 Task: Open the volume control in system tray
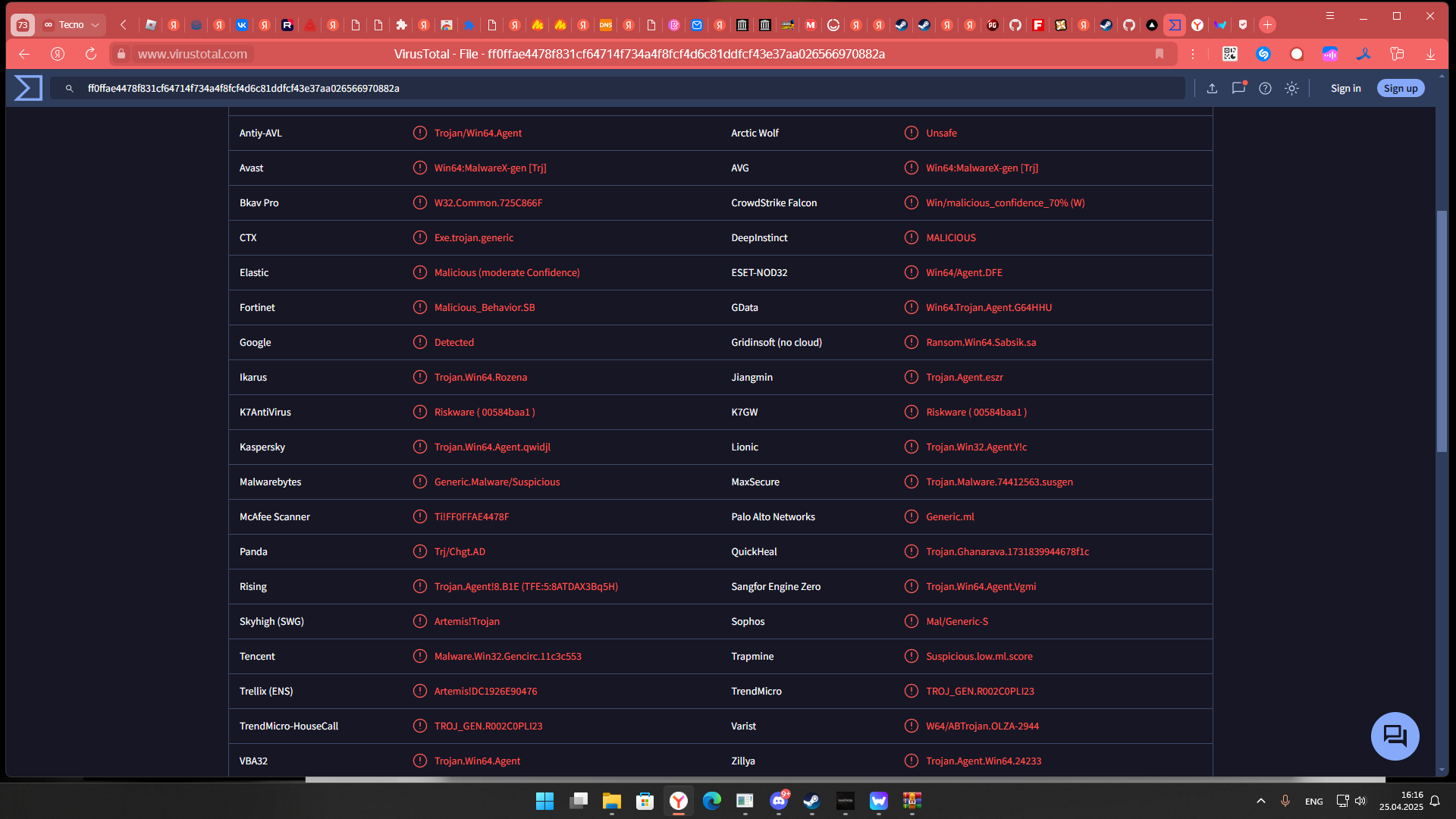tap(1360, 801)
